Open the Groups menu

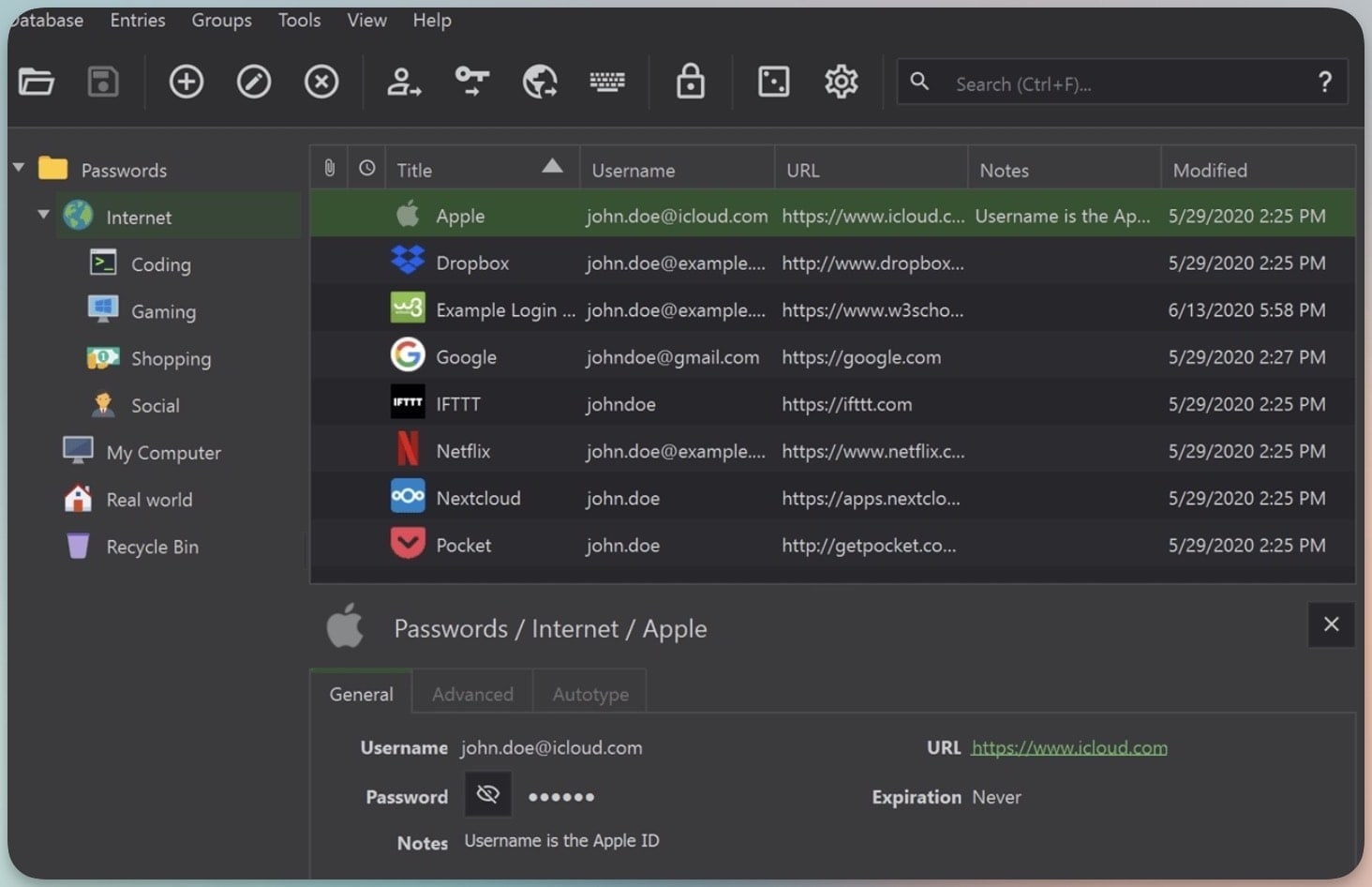pyautogui.click(x=221, y=20)
